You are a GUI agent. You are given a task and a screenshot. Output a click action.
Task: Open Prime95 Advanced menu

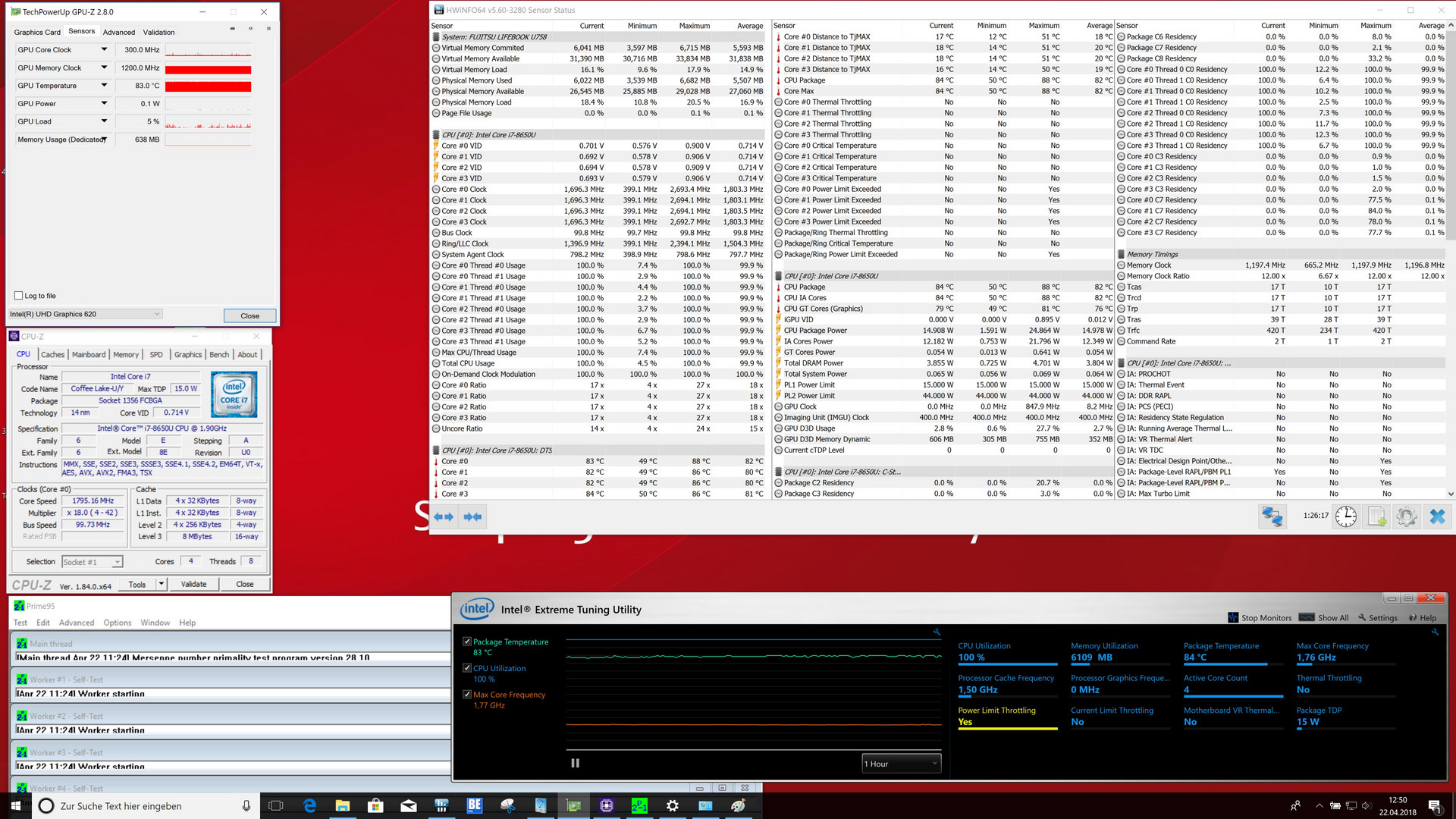click(77, 623)
